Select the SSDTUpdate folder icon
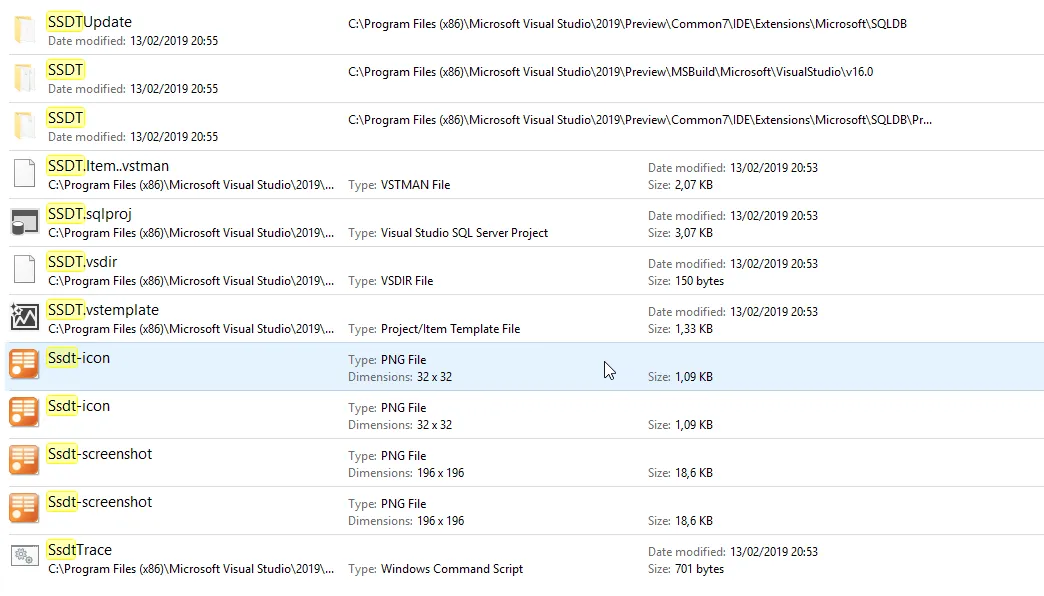 tap(25, 30)
